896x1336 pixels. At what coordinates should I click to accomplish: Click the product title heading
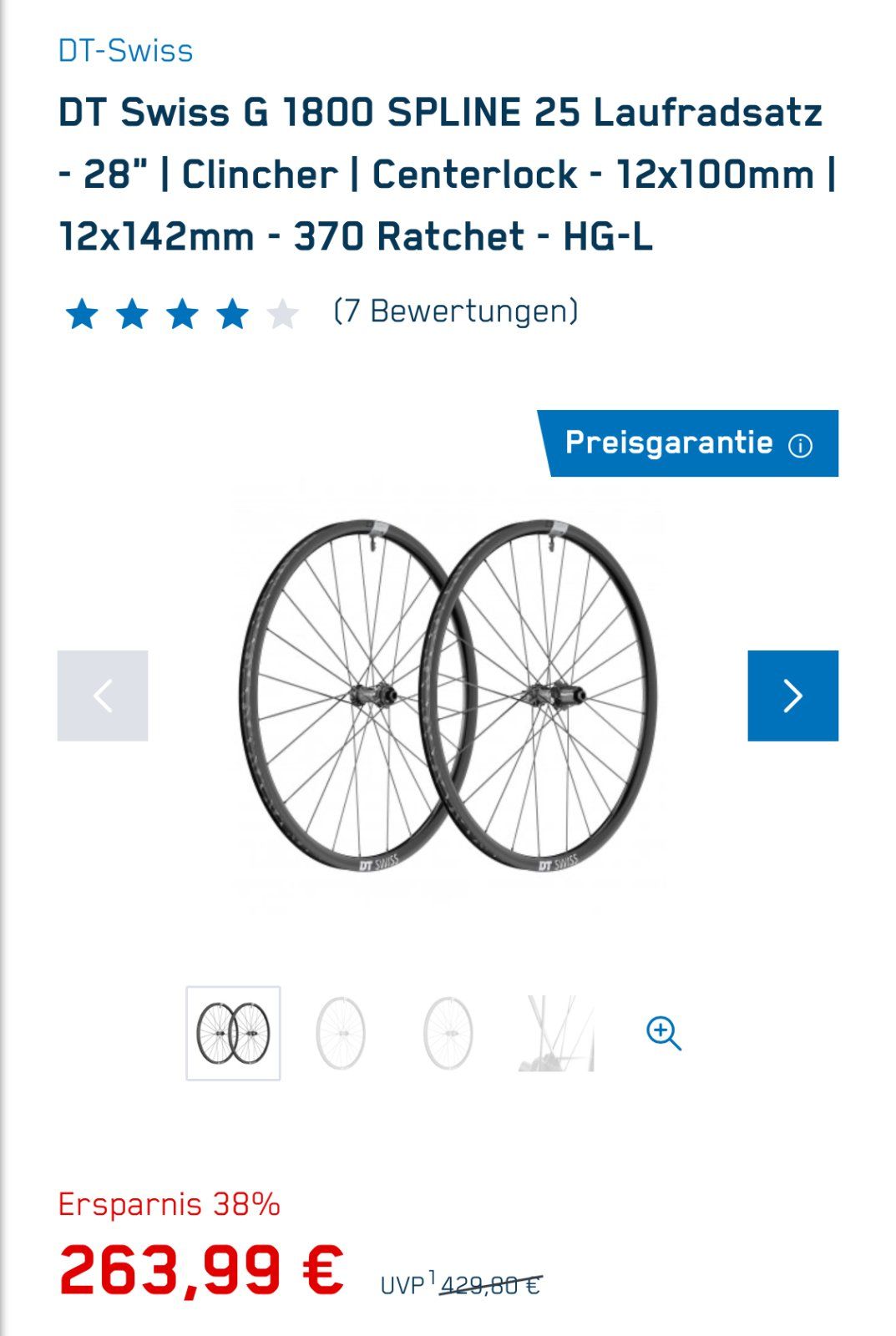[448, 175]
